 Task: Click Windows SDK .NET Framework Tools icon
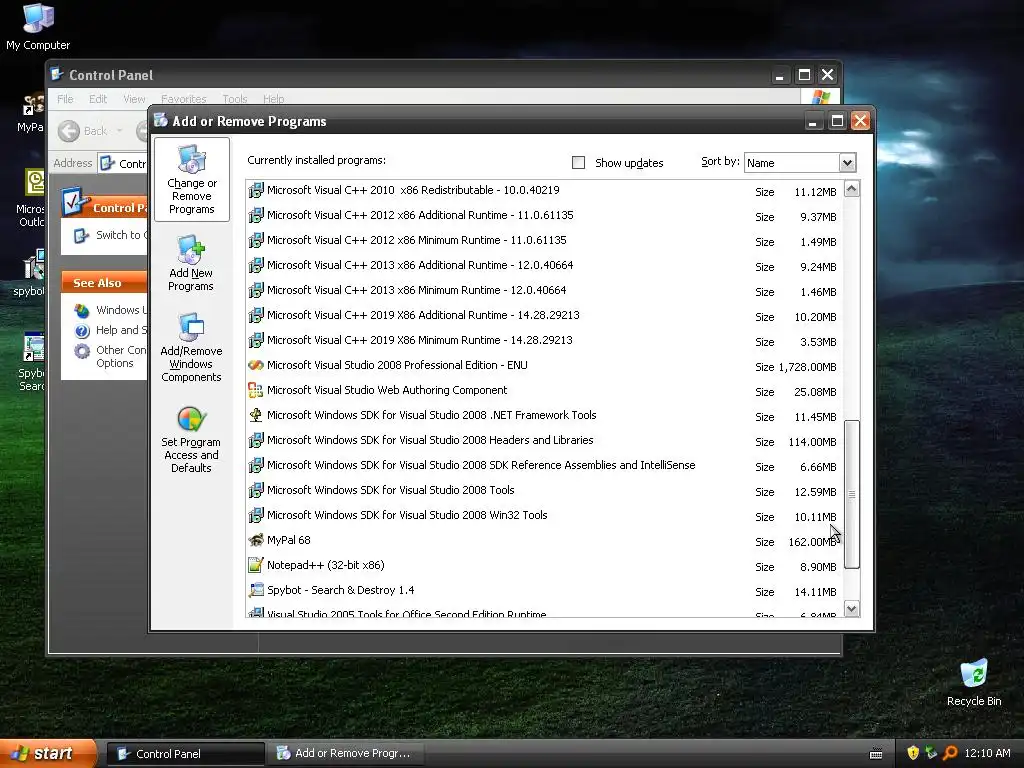pos(256,415)
